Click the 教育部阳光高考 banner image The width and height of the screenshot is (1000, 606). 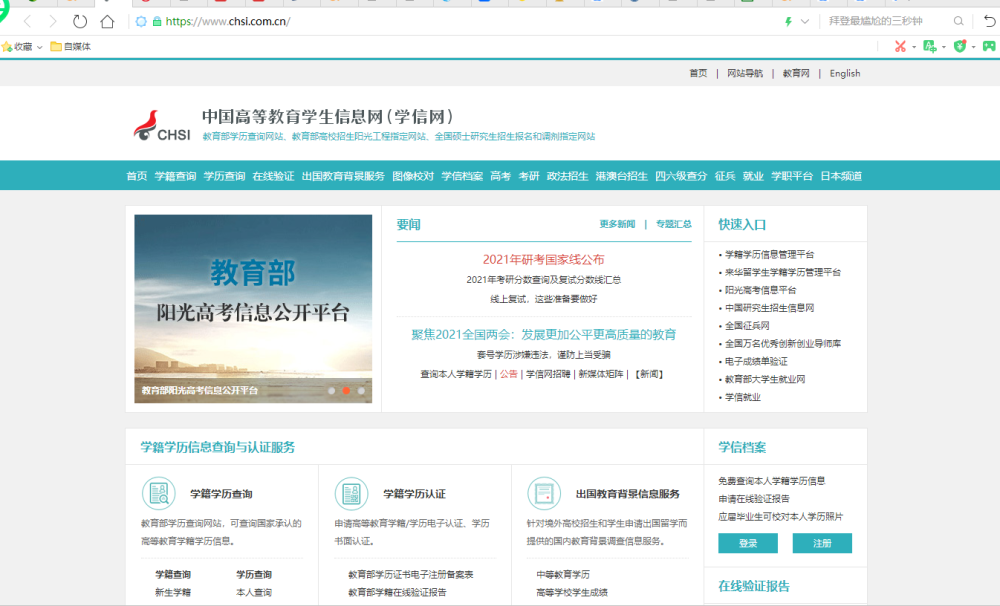click(253, 309)
